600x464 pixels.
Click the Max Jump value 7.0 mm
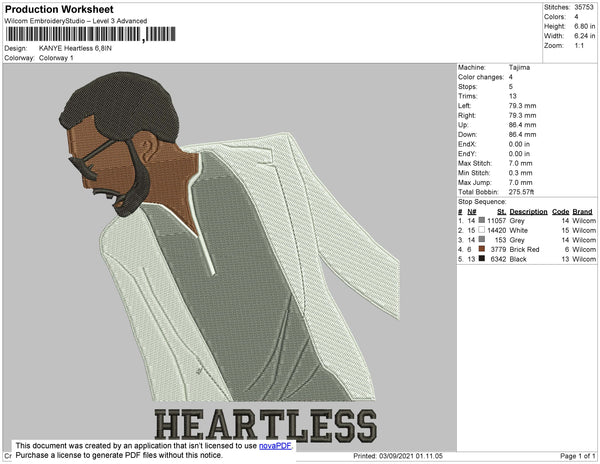point(520,182)
